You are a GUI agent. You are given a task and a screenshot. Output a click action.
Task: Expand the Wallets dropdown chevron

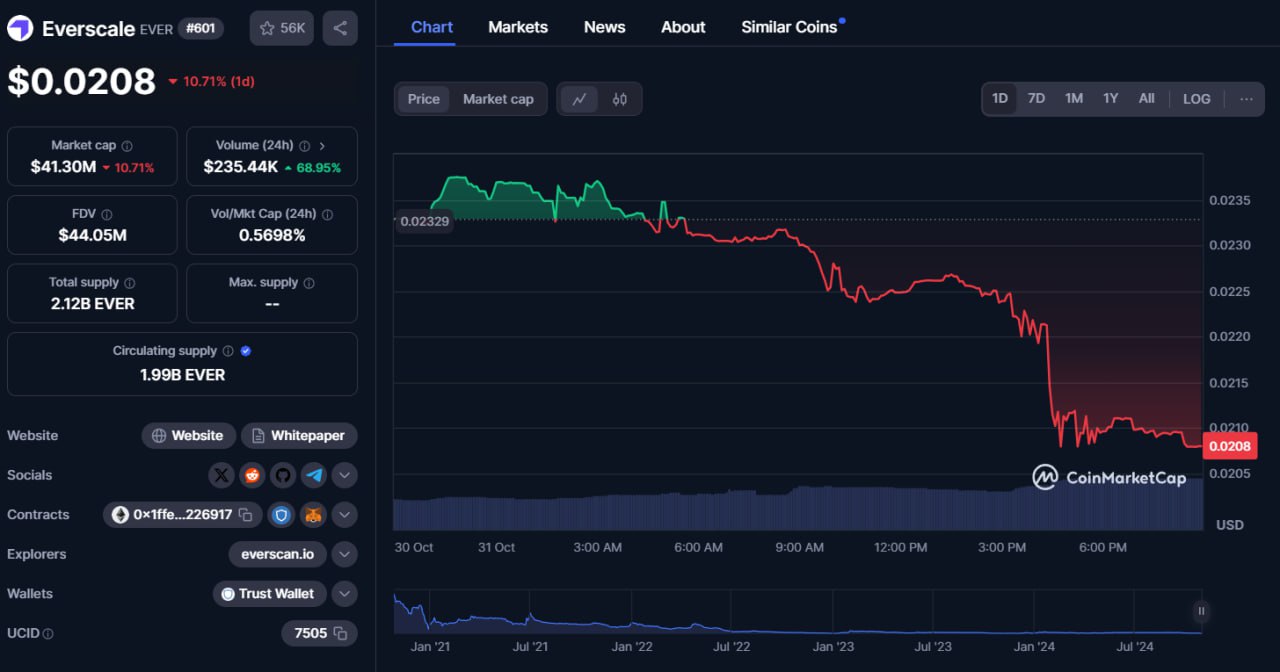point(344,594)
